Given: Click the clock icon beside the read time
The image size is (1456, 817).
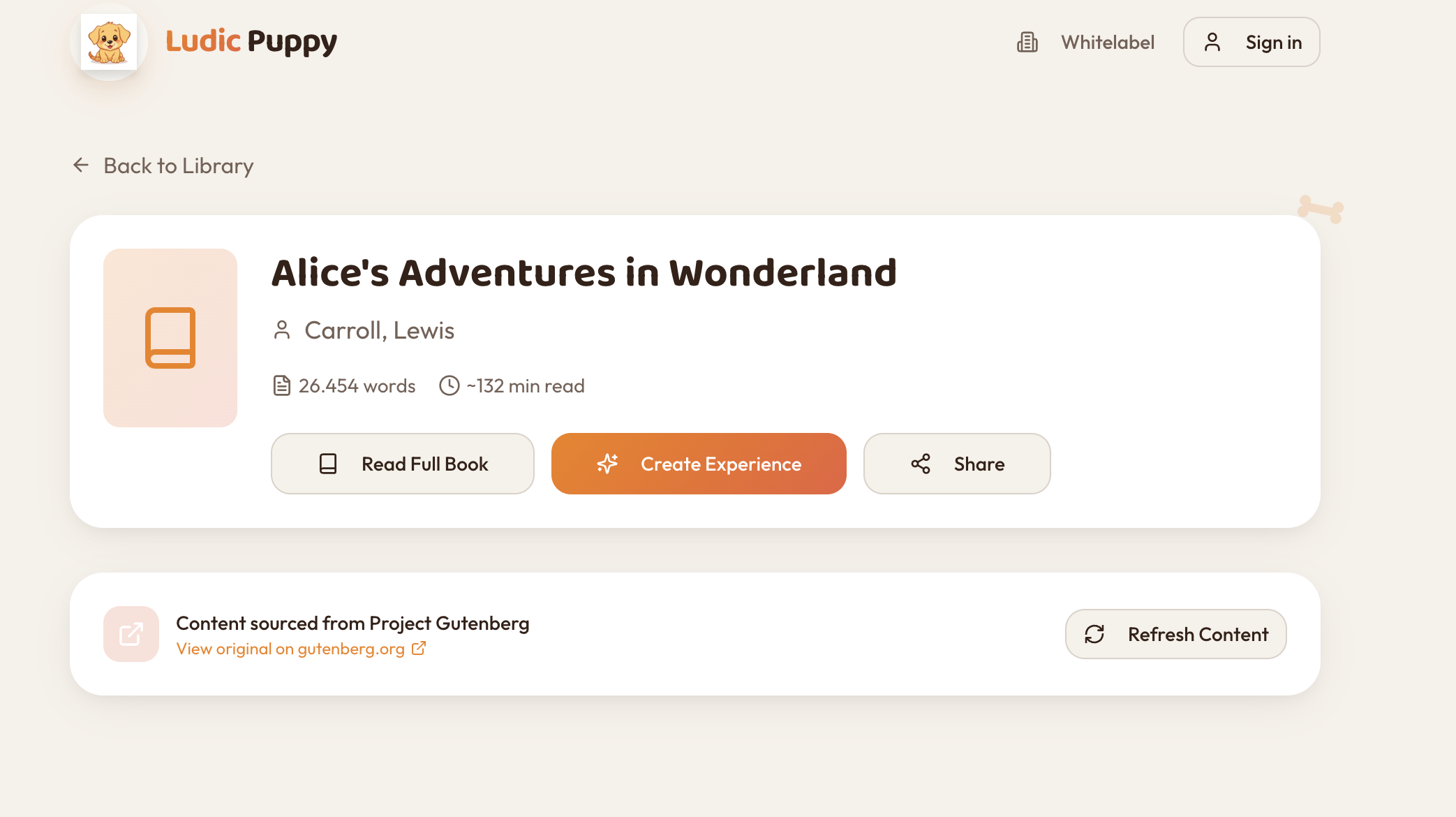Looking at the screenshot, I should click(449, 385).
